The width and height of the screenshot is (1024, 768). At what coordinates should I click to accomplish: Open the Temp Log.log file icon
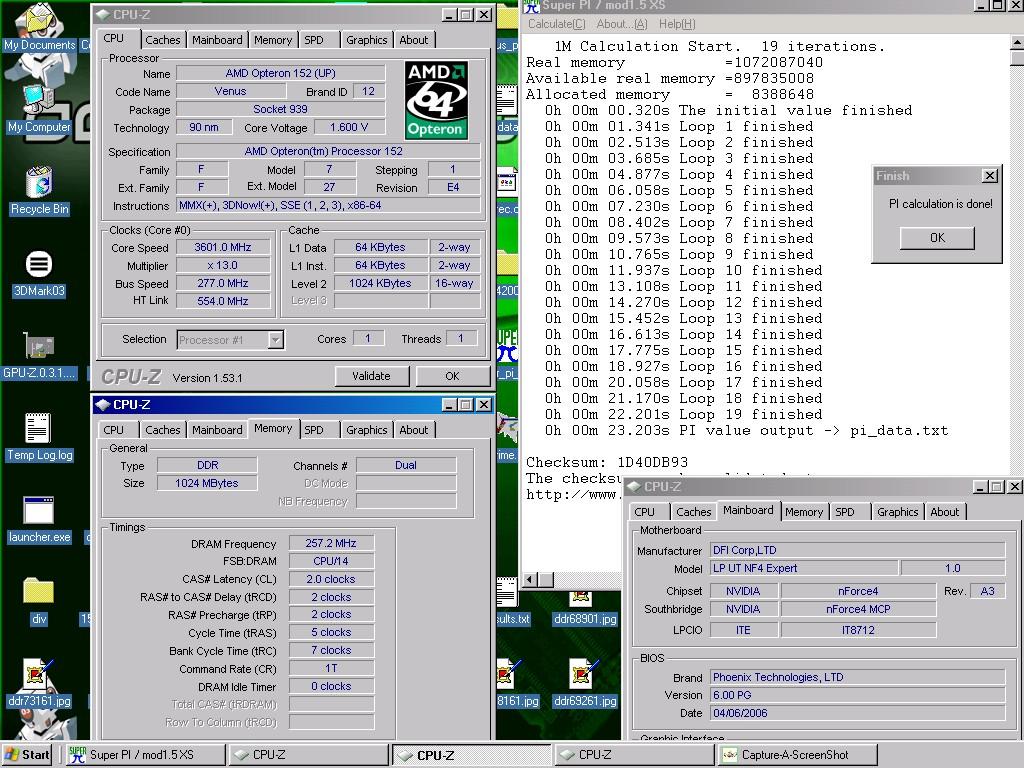point(39,437)
